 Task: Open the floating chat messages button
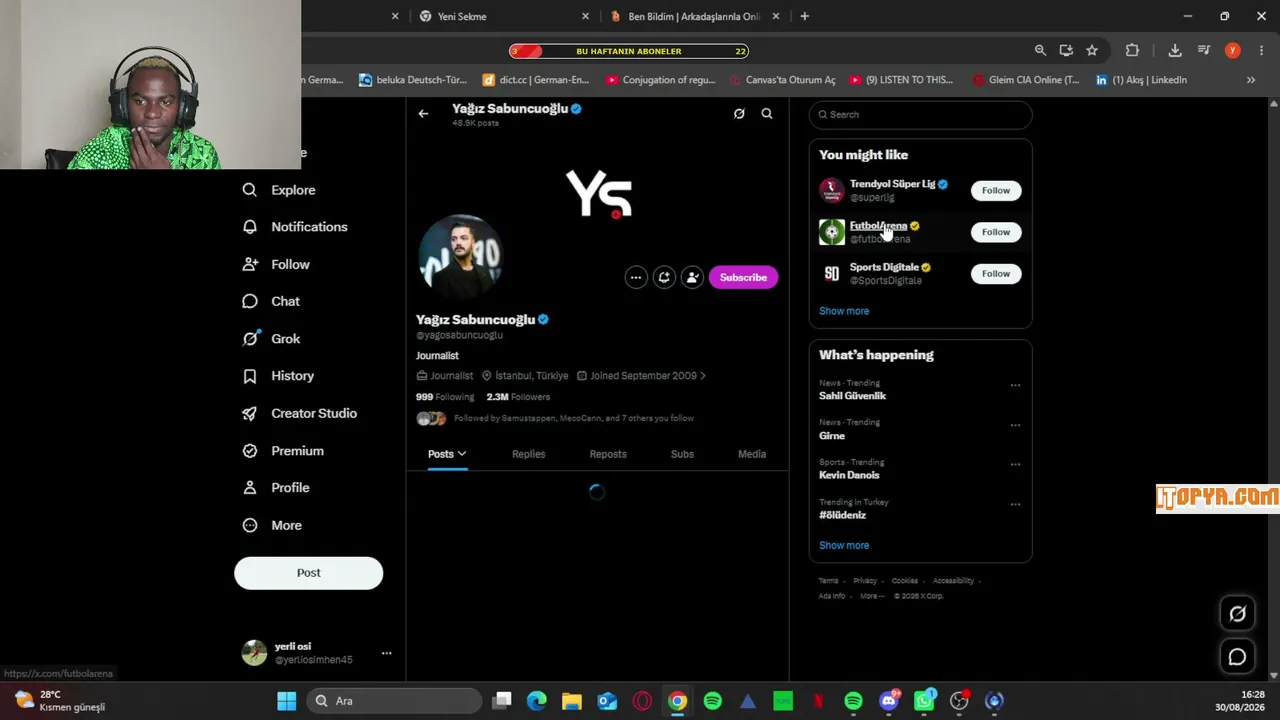[1237, 657]
